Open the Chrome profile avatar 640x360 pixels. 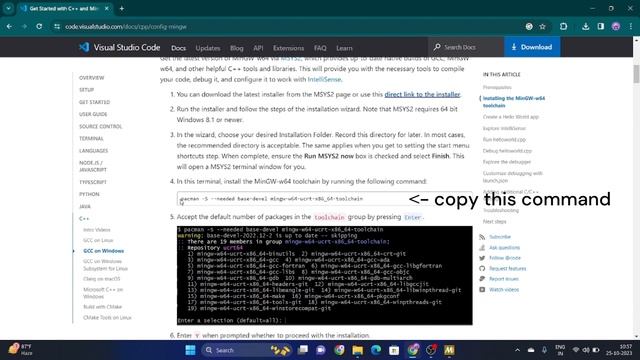coord(616,27)
